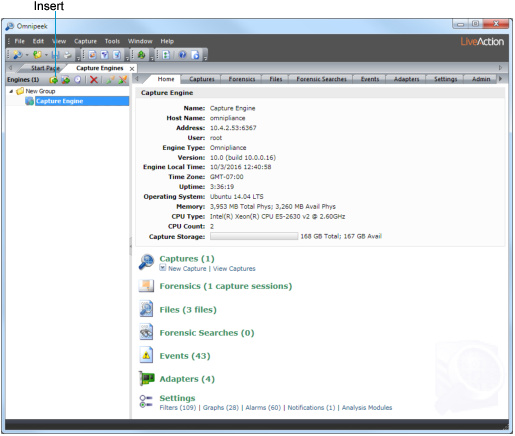Open the Help menu
The height and width of the screenshot is (436, 515).
point(167,41)
